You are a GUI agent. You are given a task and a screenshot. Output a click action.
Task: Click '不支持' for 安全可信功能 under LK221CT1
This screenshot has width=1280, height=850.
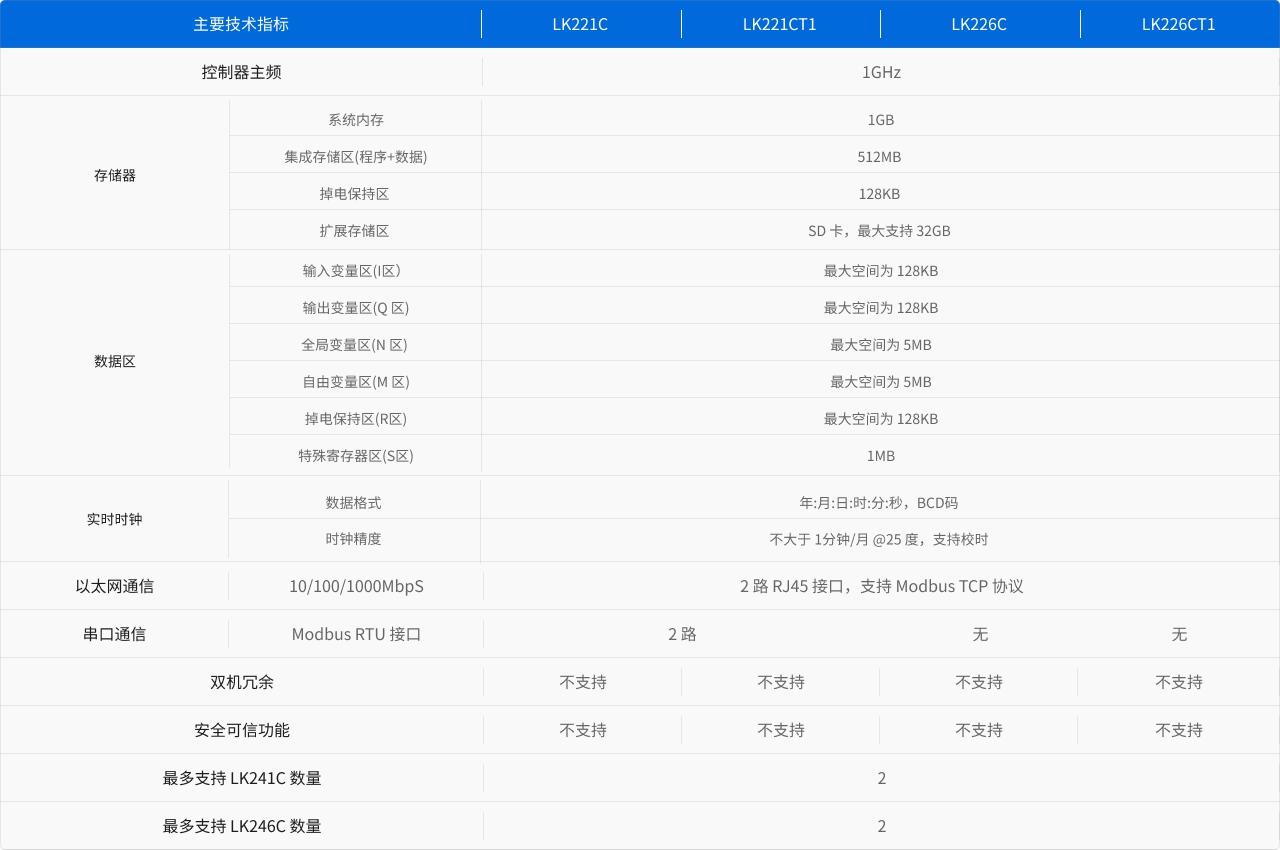[781, 730]
